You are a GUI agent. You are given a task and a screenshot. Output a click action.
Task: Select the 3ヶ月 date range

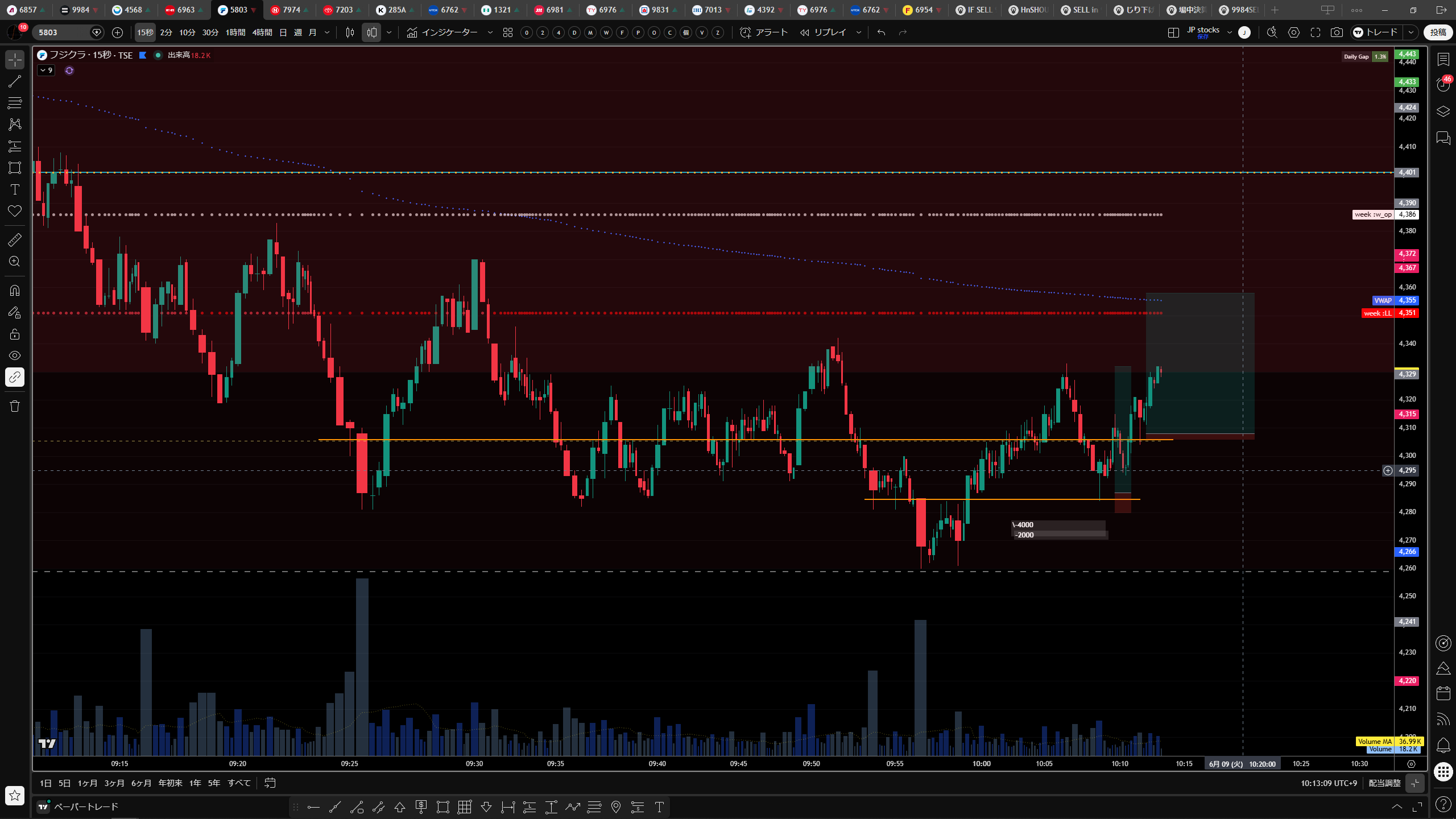pyautogui.click(x=114, y=783)
